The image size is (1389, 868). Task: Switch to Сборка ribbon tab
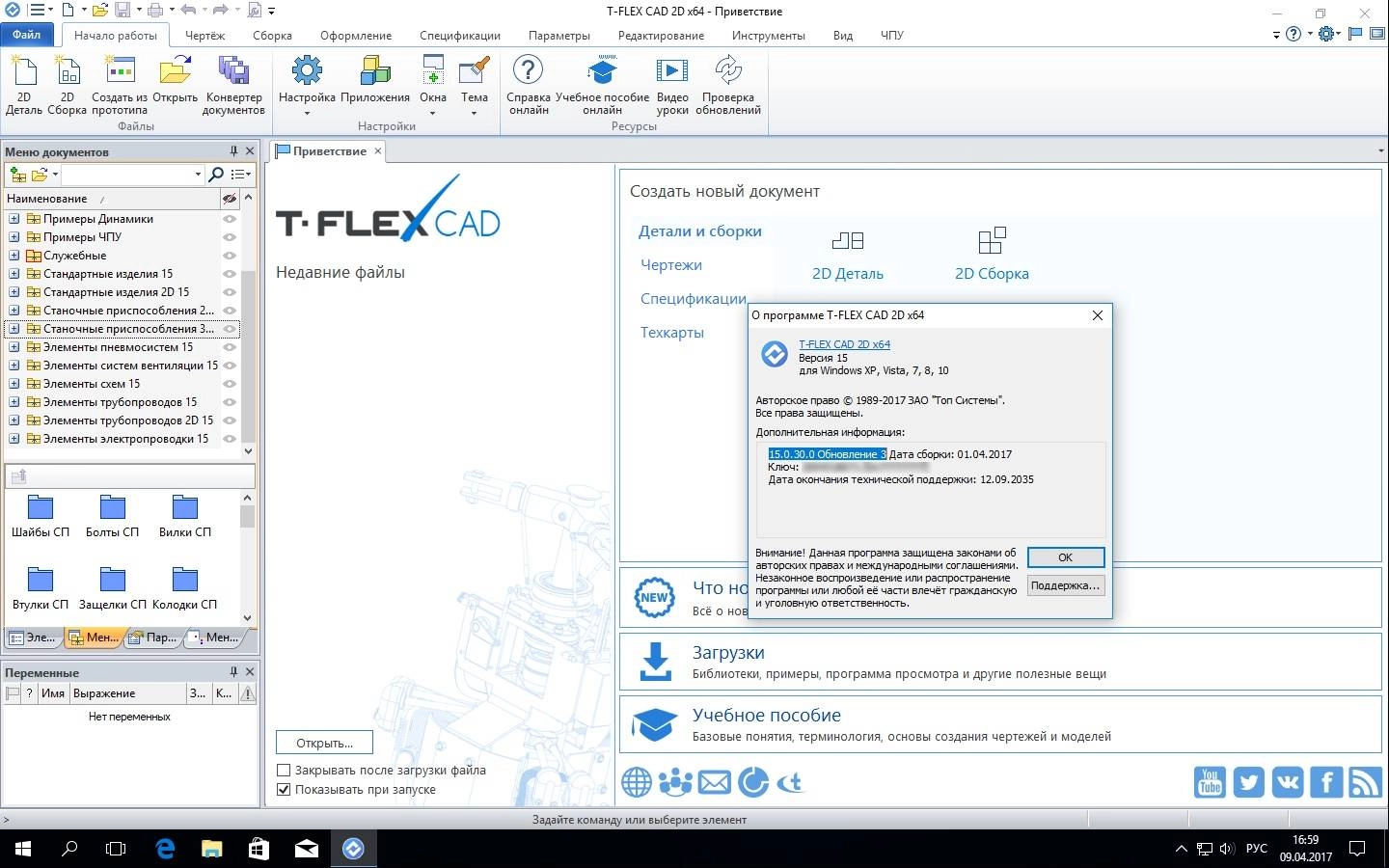coord(272,36)
